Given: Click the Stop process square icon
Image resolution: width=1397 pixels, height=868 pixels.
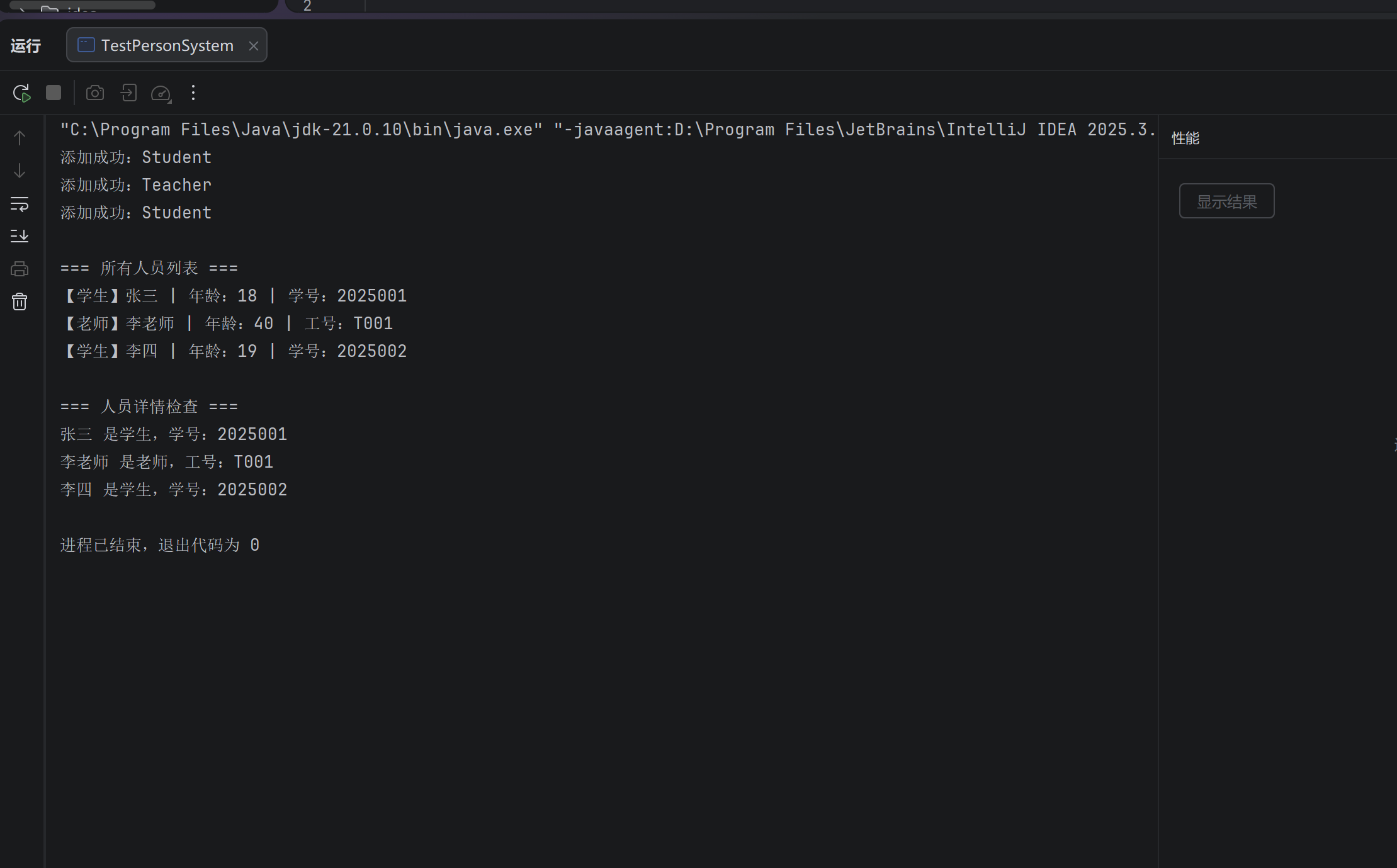Looking at the screenshot, I should click(x=54, y=93).
